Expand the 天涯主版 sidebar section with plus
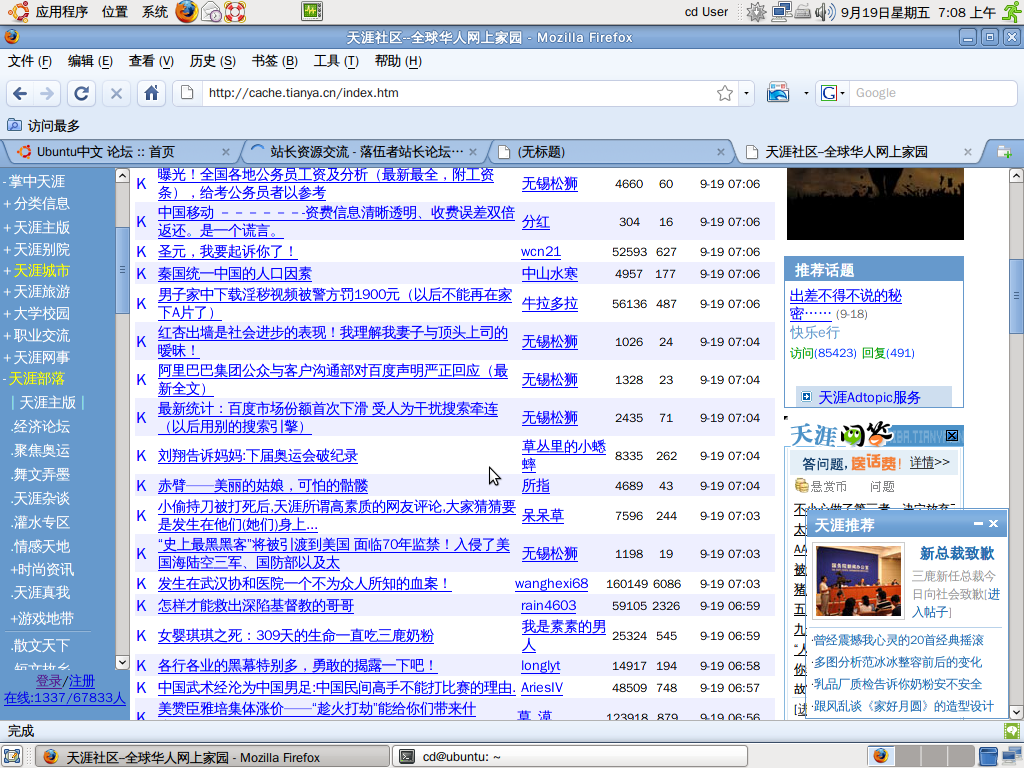This screenshot has width=1024, height=768. [x=7, y=228]
